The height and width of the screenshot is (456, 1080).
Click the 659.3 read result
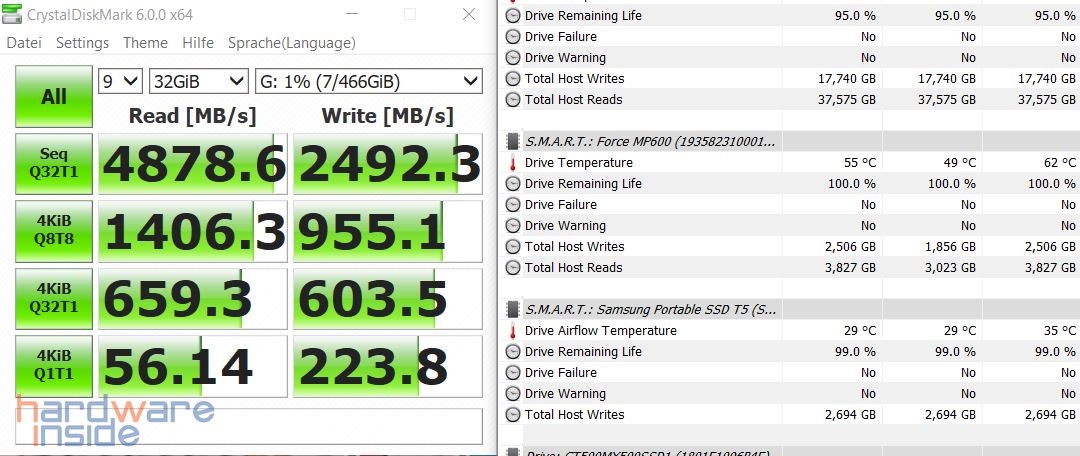coord(193,299)
